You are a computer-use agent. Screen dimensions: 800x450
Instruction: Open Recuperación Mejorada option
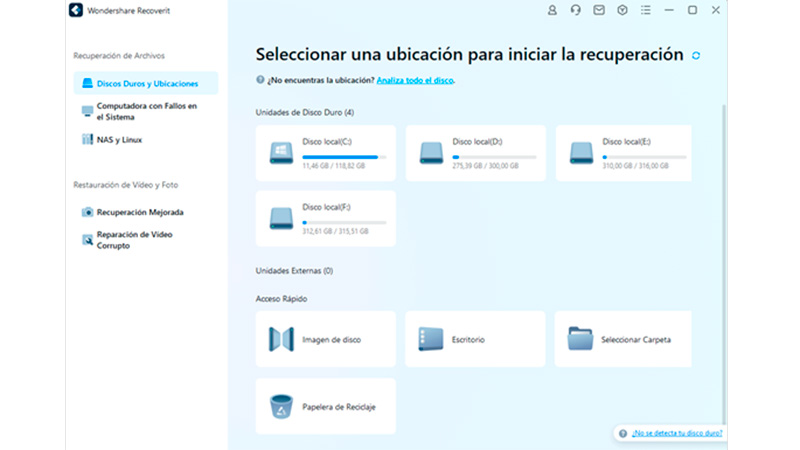(139, 212)
